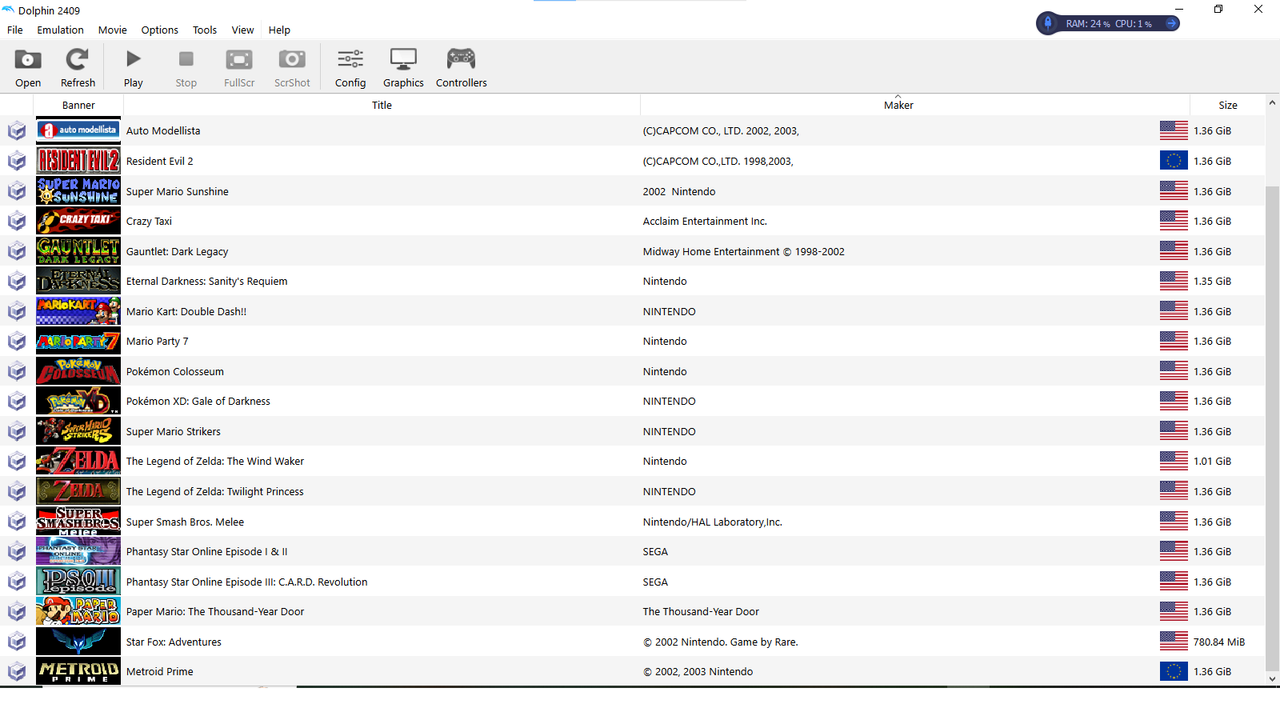Select 'Paper Mario: The Thousand-Year Door' title
This screenshot has height=720, width=1280.
tap(215, 612)
